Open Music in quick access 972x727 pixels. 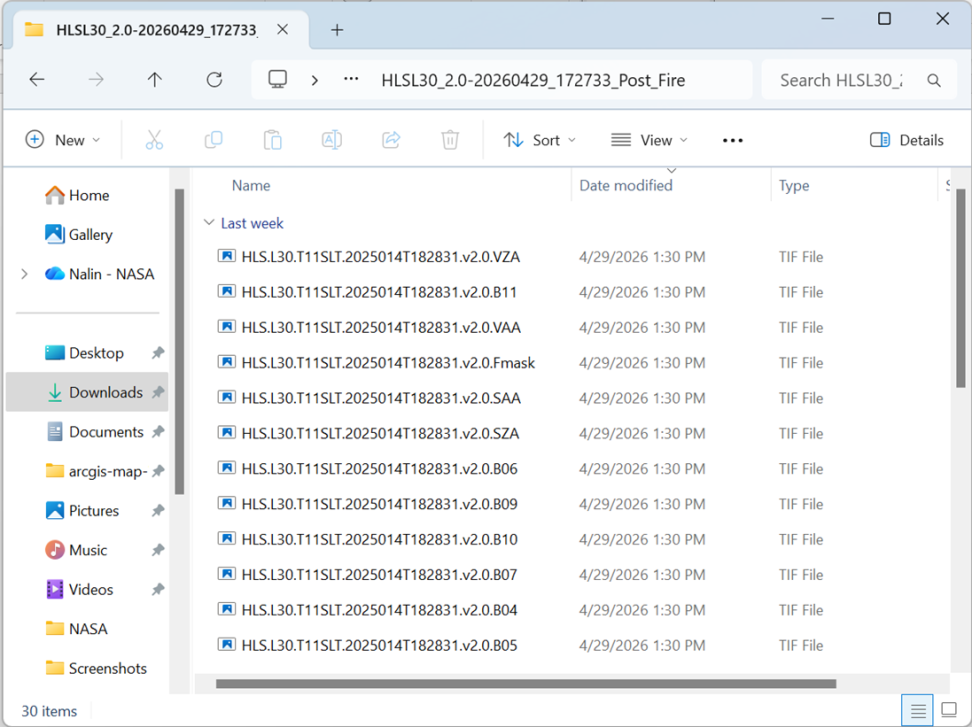click(76, 550)
